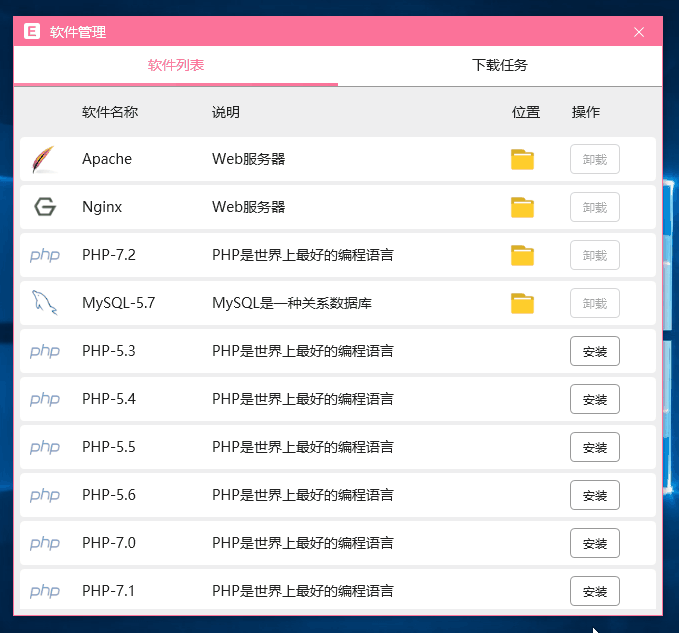
Task: Select the Nginx name text
Action: pos(102,207)
